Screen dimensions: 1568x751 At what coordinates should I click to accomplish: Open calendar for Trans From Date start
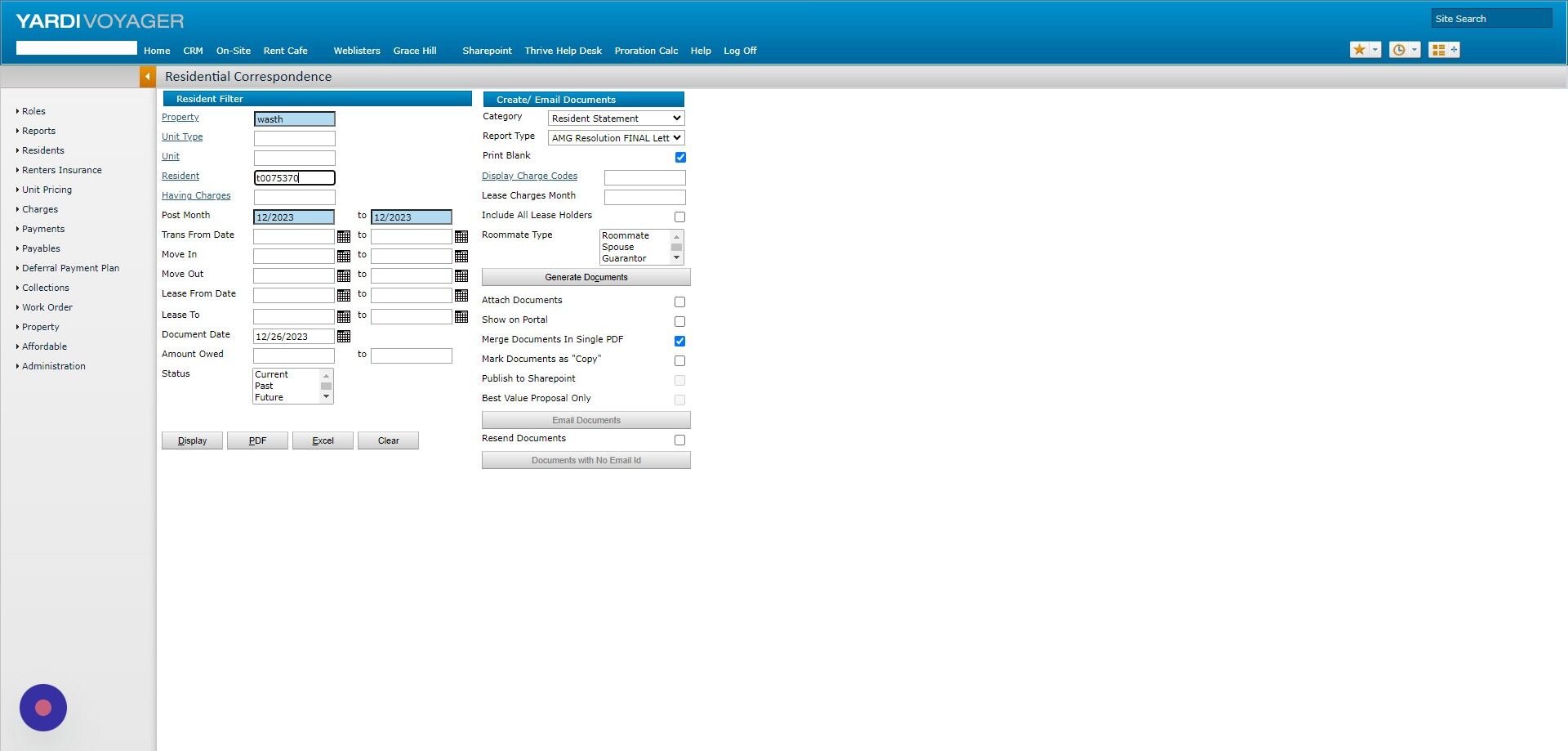tap(344, 236)
